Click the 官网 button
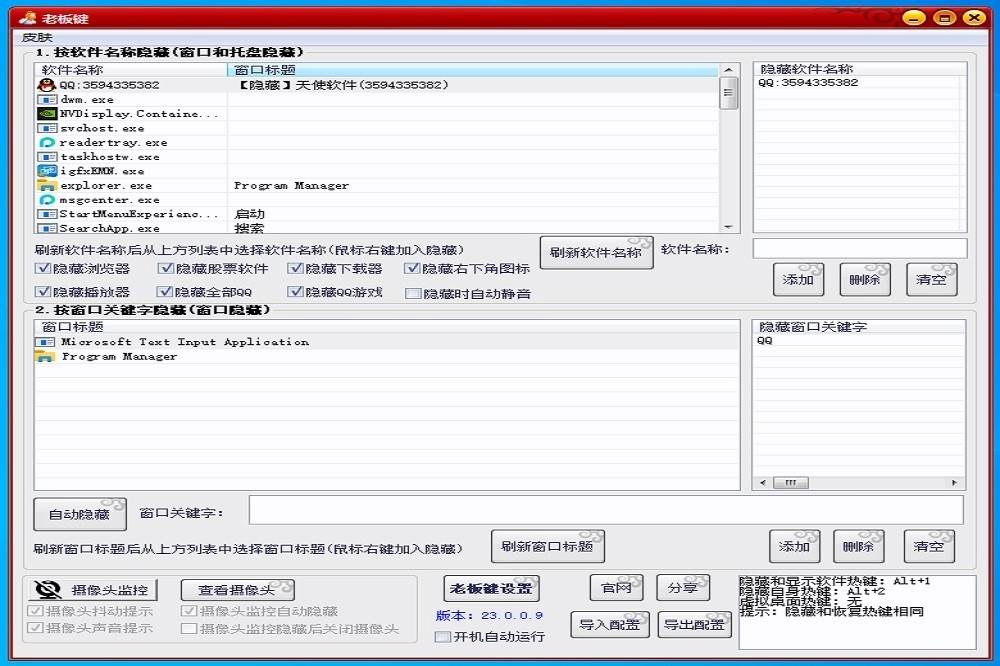The height and width of the screenshot is (666, 1000). click(x=616, y=588)
